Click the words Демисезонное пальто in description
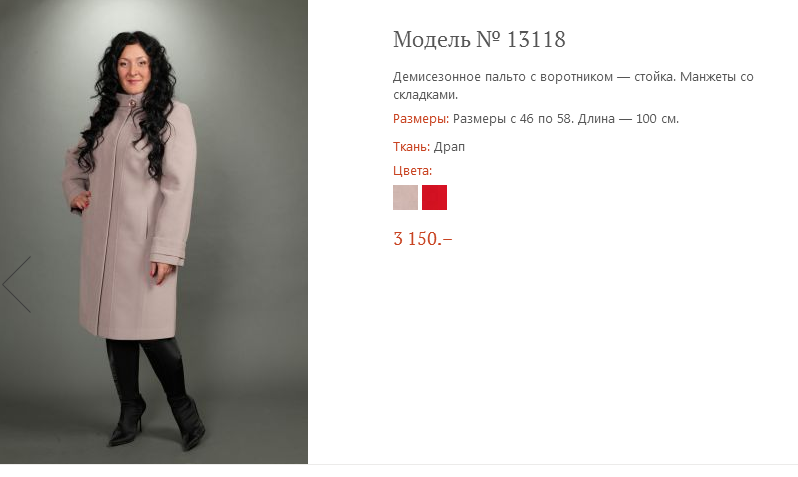The image size is (798, 477). tap(459, 77)
